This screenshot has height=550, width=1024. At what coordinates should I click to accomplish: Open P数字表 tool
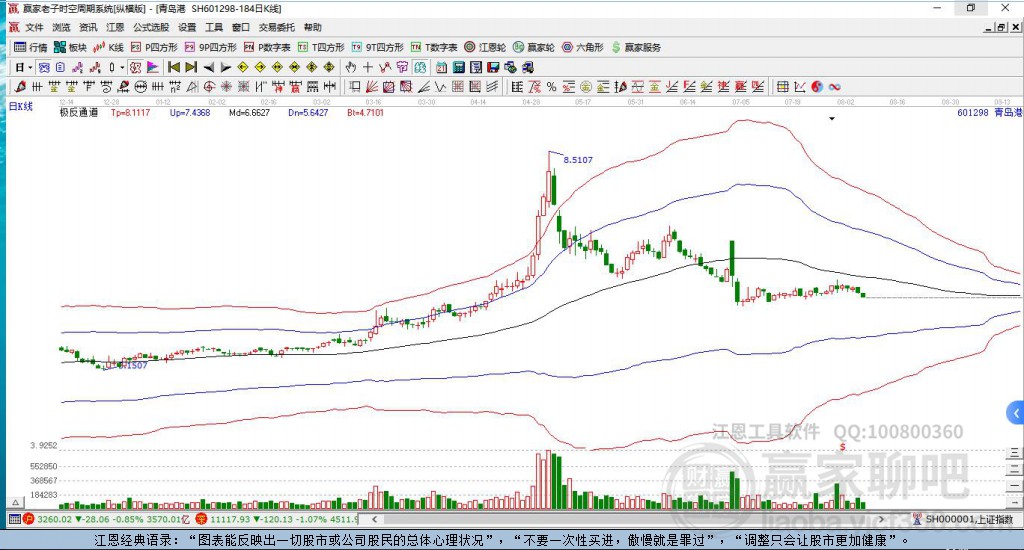pyautogui.click(x=267, y=47)
